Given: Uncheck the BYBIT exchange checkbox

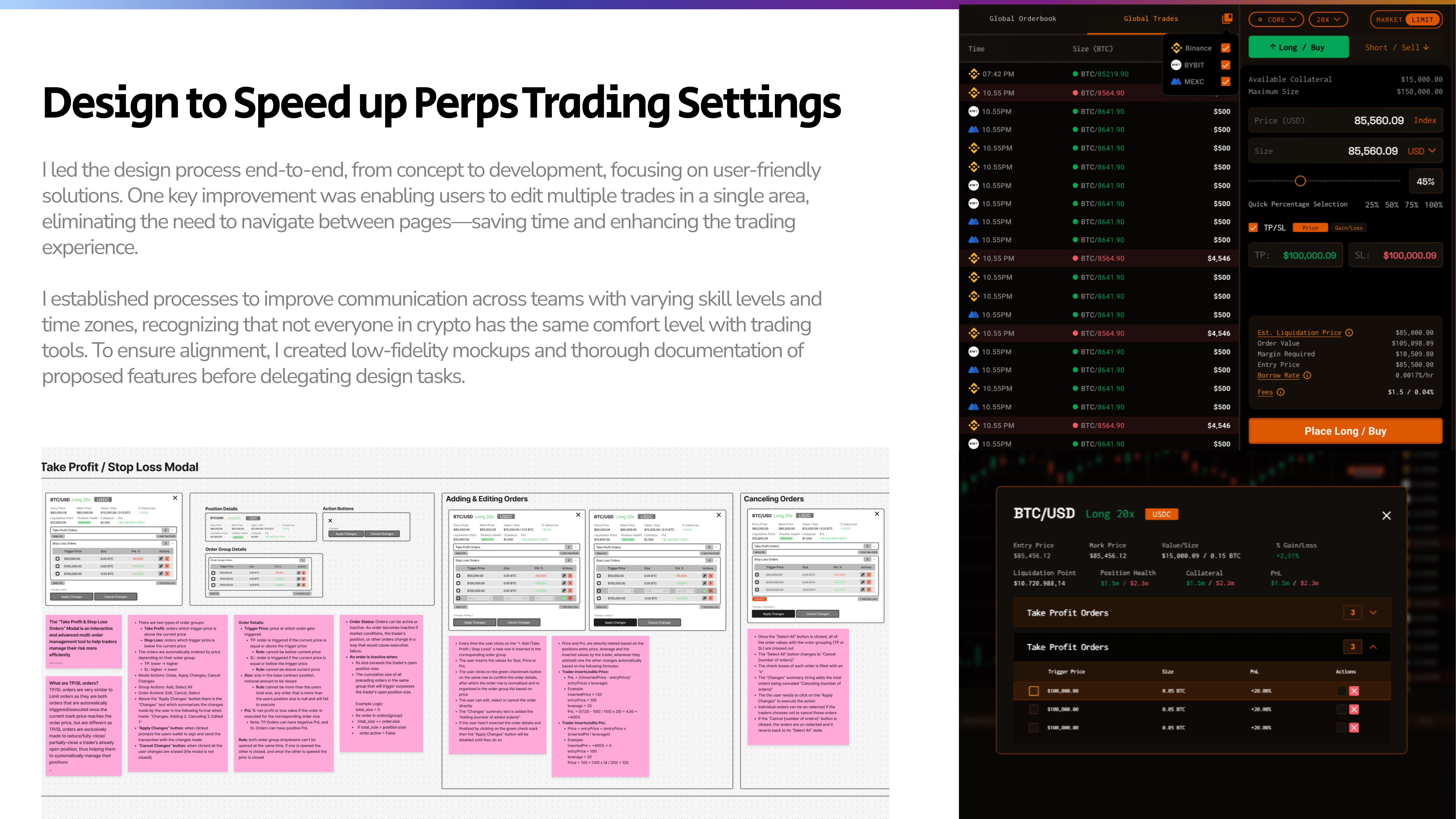Looking at the screenshot, I should (1225, 65).
